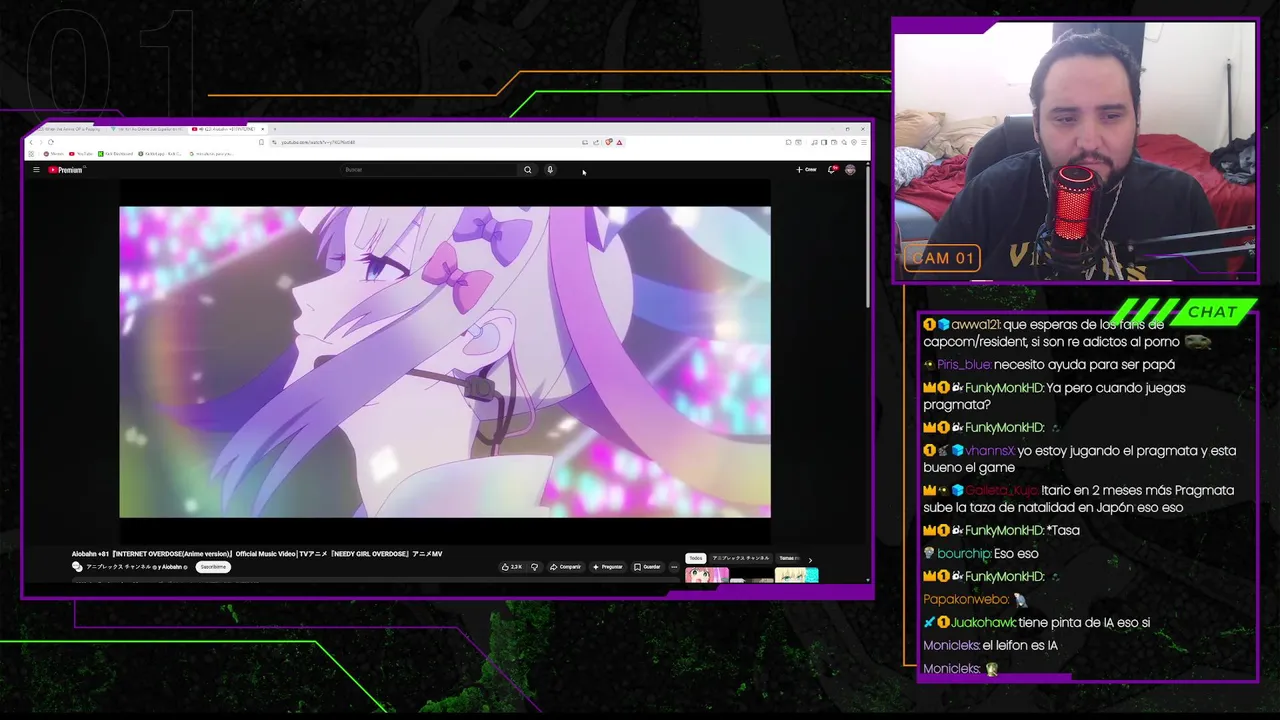Viewport: 1280px width, 720px height.
Task: Open the YouTube bookmark in bookmarks bar
Action: (81, 154)
